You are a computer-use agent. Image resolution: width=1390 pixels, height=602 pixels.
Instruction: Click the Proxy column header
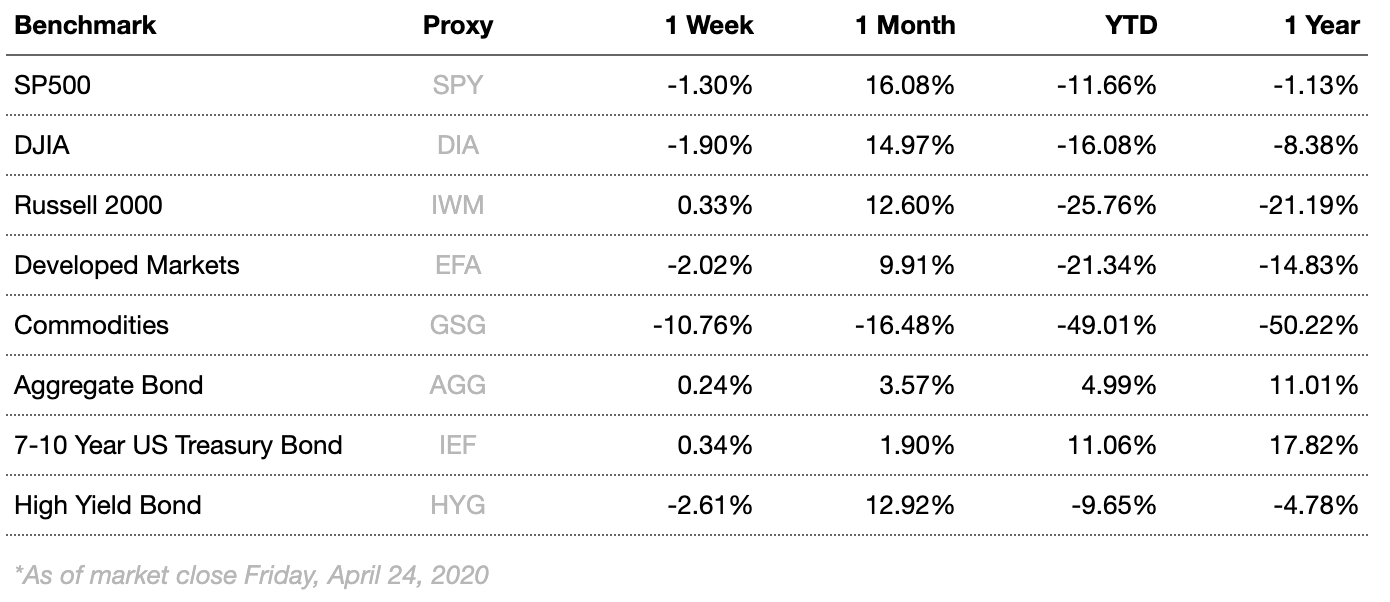point(458,26)
